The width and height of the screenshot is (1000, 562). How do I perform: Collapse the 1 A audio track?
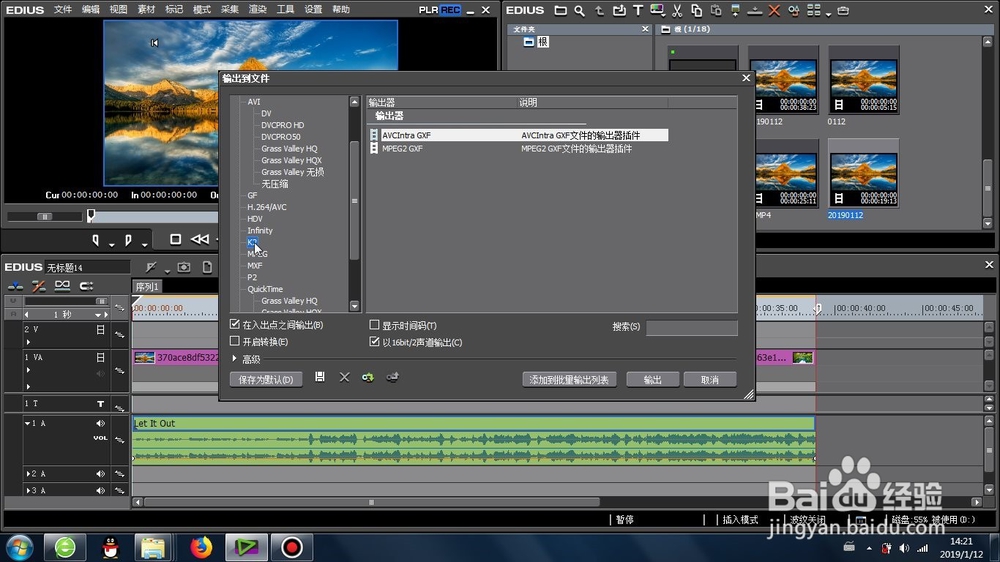(27, 423)
